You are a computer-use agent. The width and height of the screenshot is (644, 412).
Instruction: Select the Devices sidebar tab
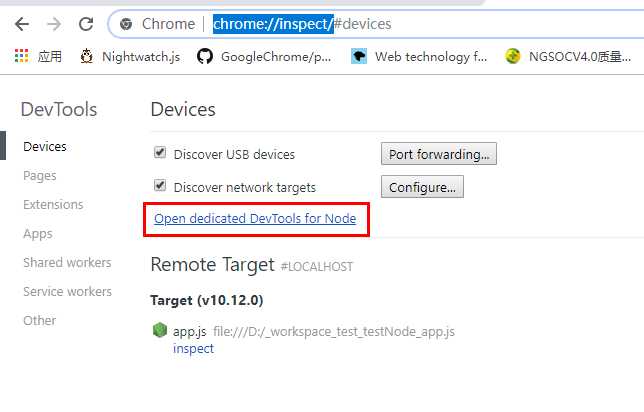[x=45, y=146]
